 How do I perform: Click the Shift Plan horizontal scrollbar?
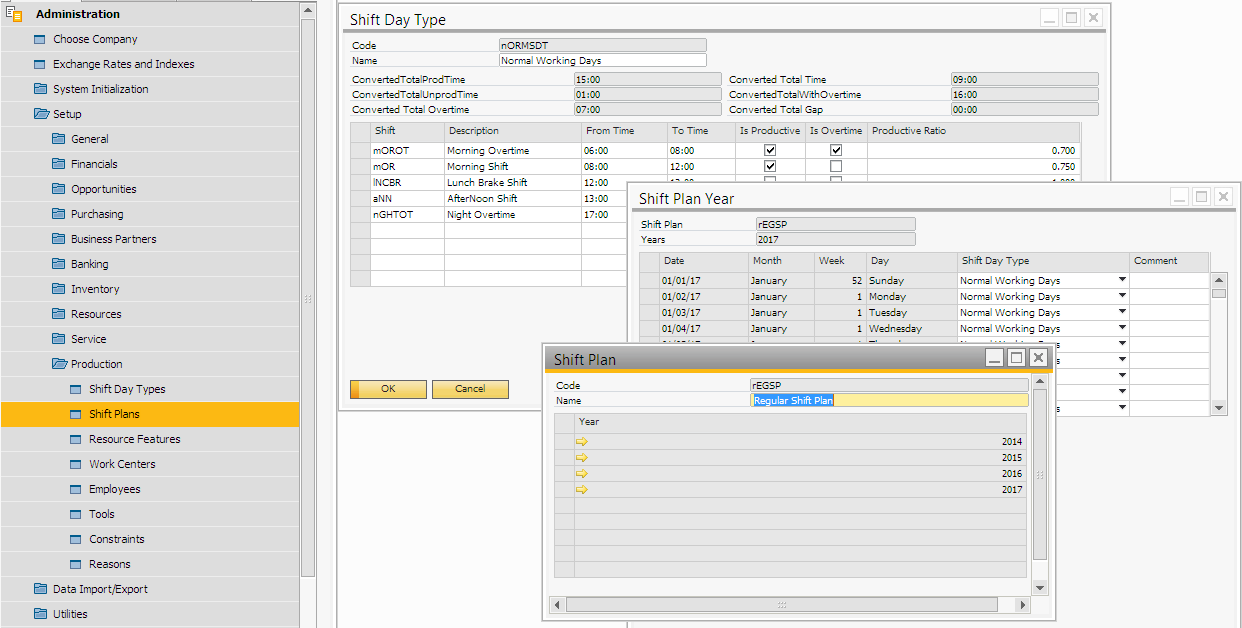(781, 605)
